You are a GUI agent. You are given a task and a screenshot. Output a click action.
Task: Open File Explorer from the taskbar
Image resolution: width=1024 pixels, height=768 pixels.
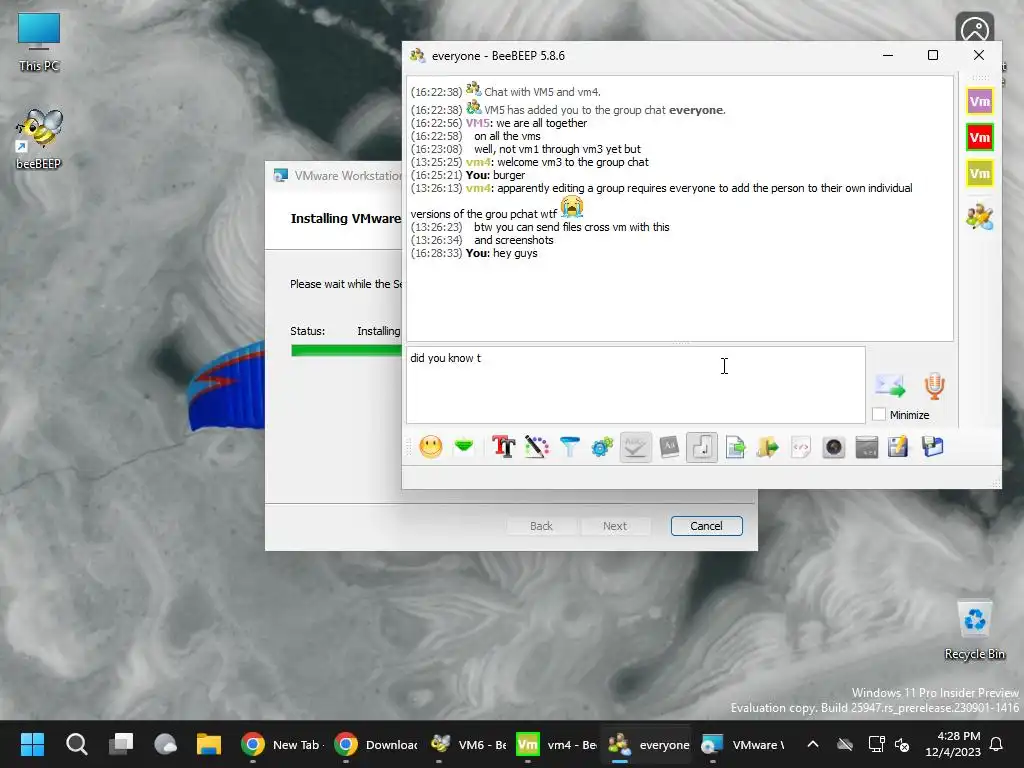pos(209,744)
